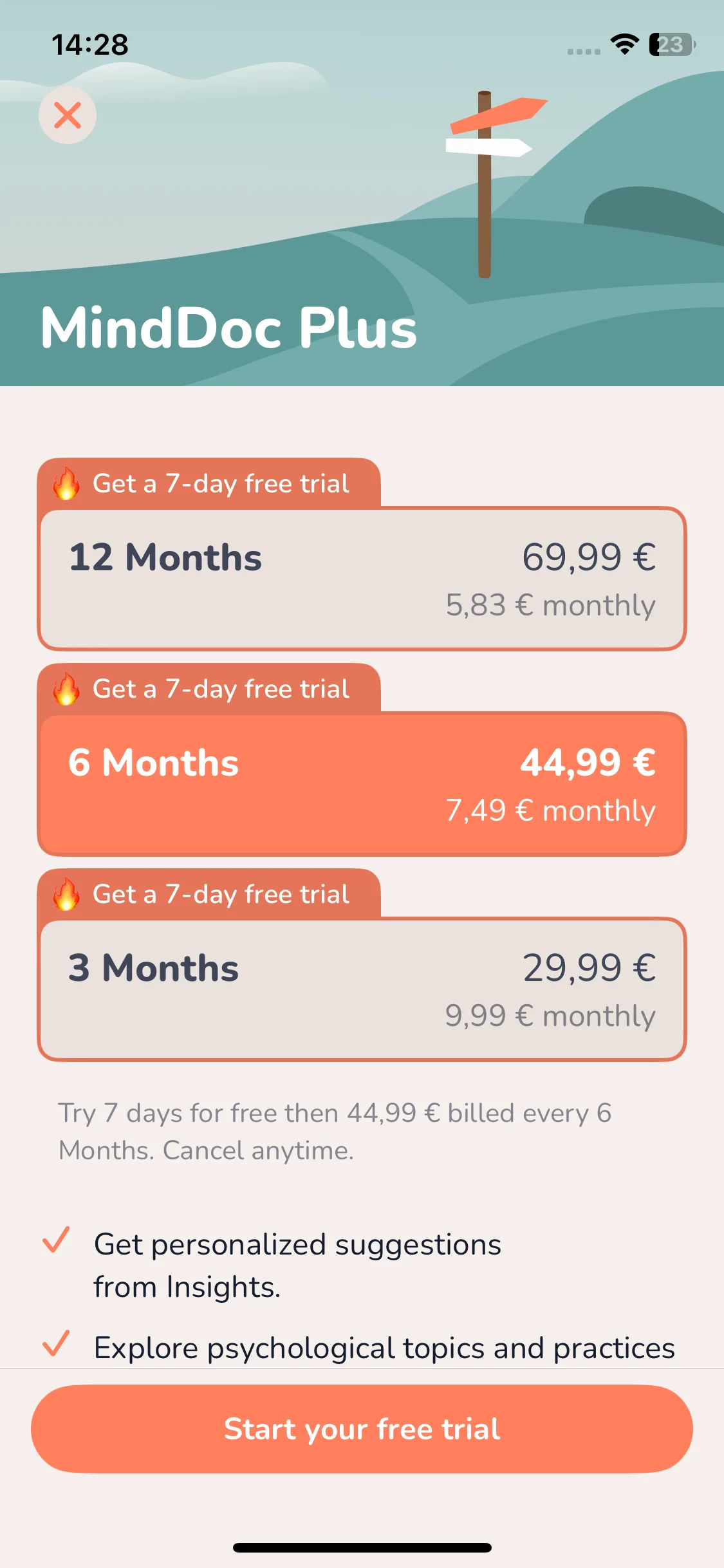Screen dimensions: 724x1568
Task: Tap the checkmark next to Explore psychological topics
Action: pyautogui.click(x=56, y=1343)
